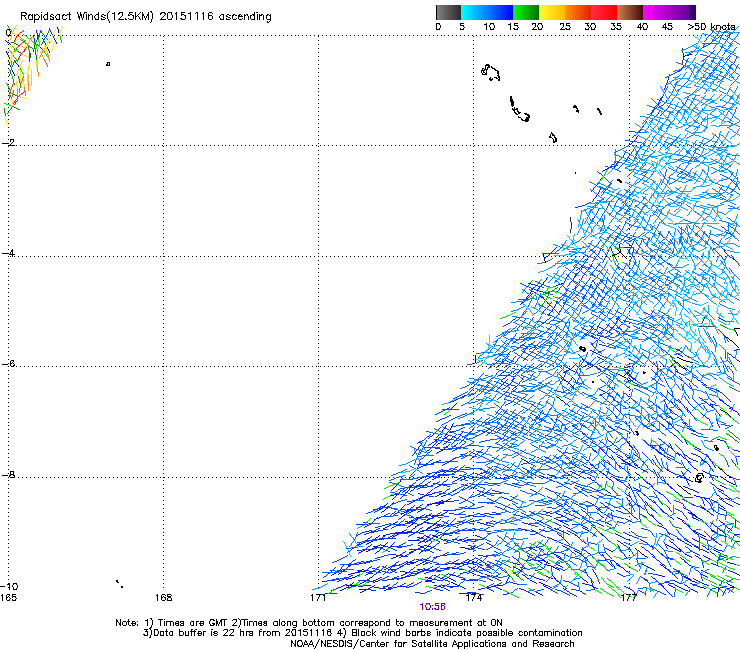The height and width of the screenshot is (650, 740).
Task: Click the latitude axis label '-10'
Action: pos(9,586)
